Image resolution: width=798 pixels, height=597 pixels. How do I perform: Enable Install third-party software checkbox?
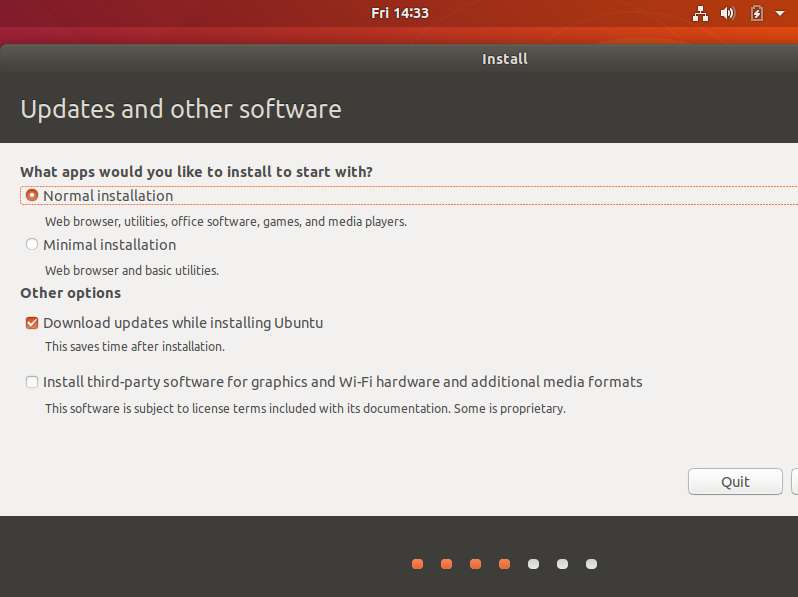pos(33,382)
